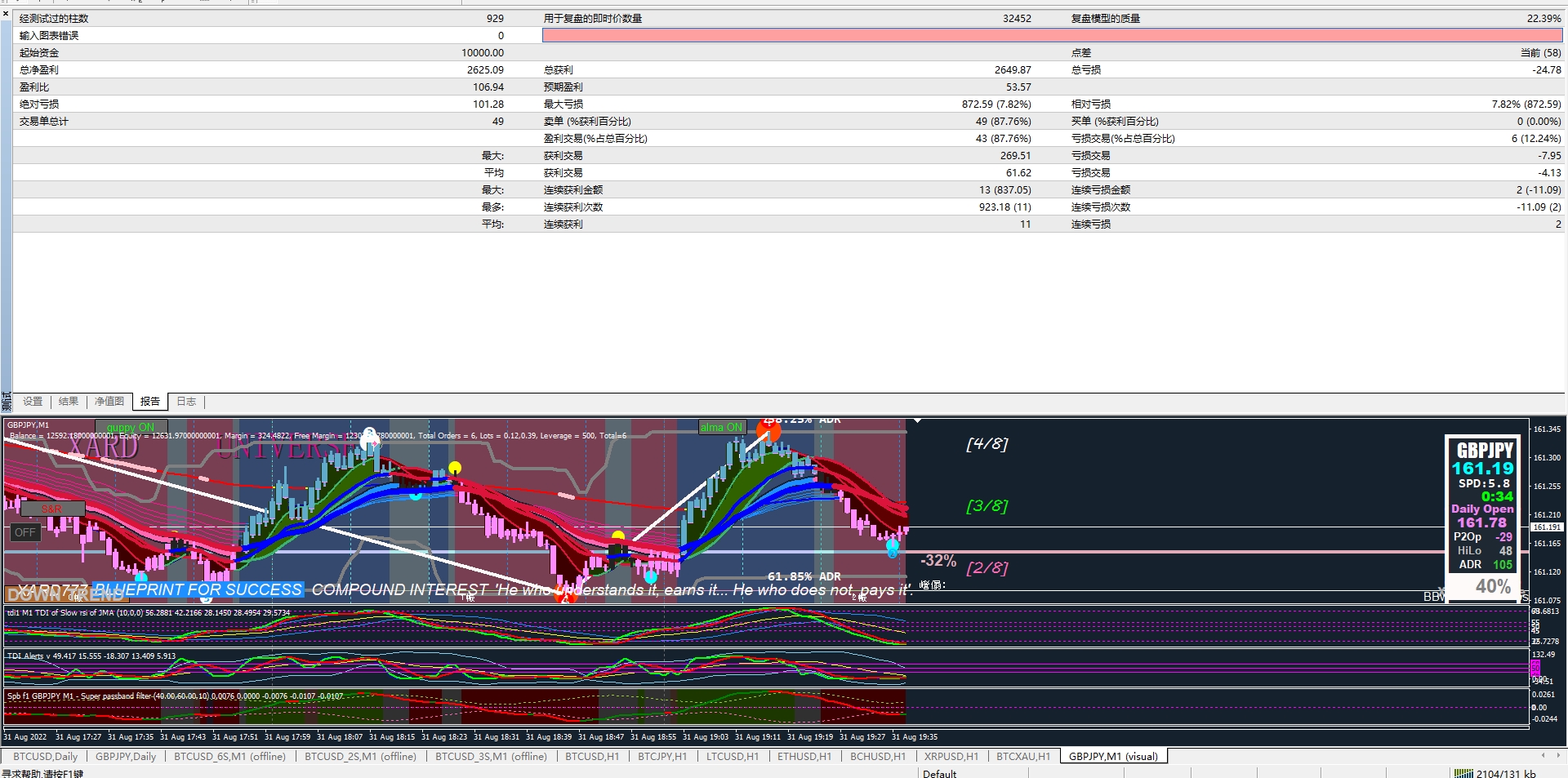The image size is (1568, 778).
Task: Click the largest profit trade value 269.51
Action: [x=1015, y=155]
